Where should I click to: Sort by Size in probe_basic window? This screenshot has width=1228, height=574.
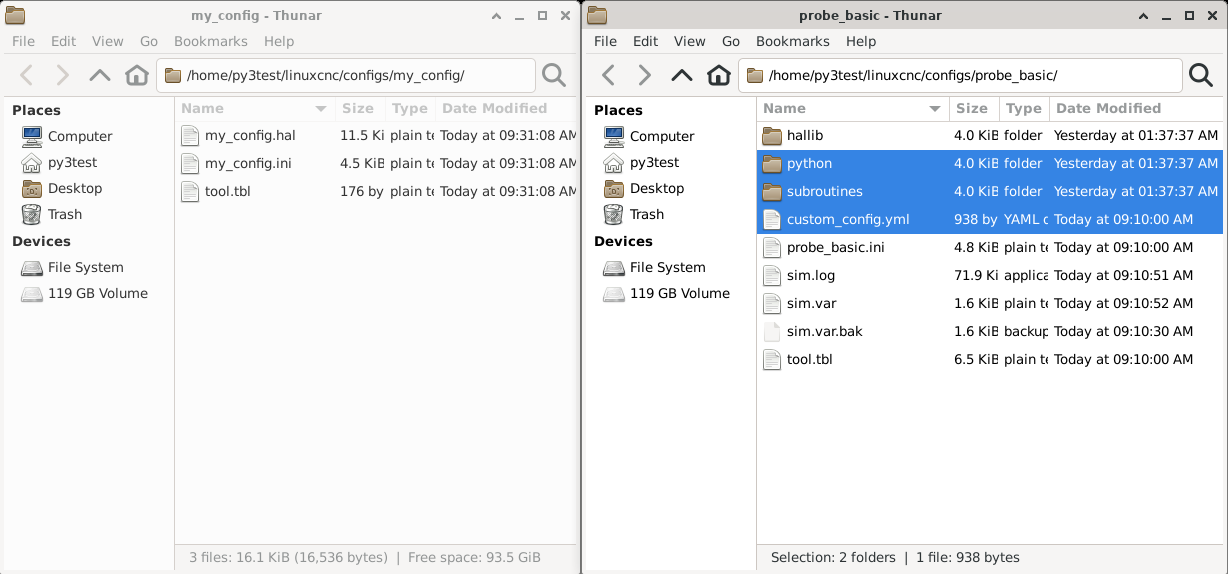pos(974,108)
